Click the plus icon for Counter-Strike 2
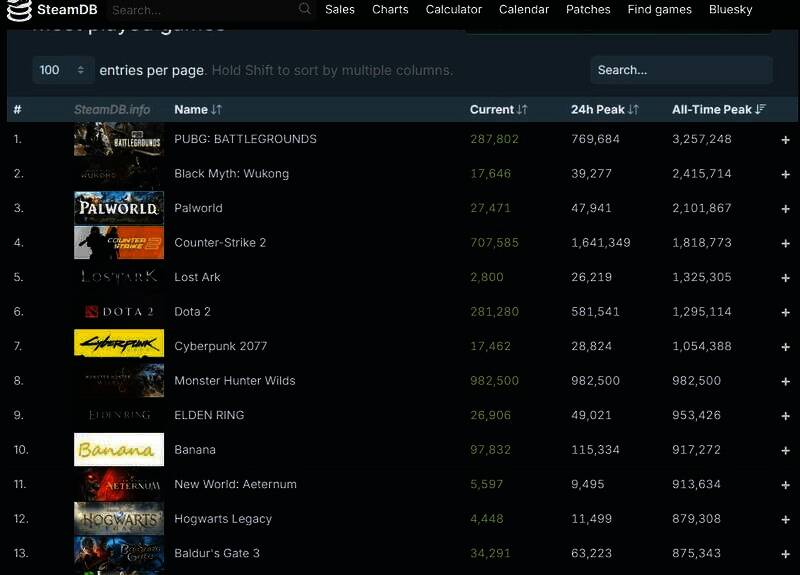This screenshot has height=575, width=800. 785,243
